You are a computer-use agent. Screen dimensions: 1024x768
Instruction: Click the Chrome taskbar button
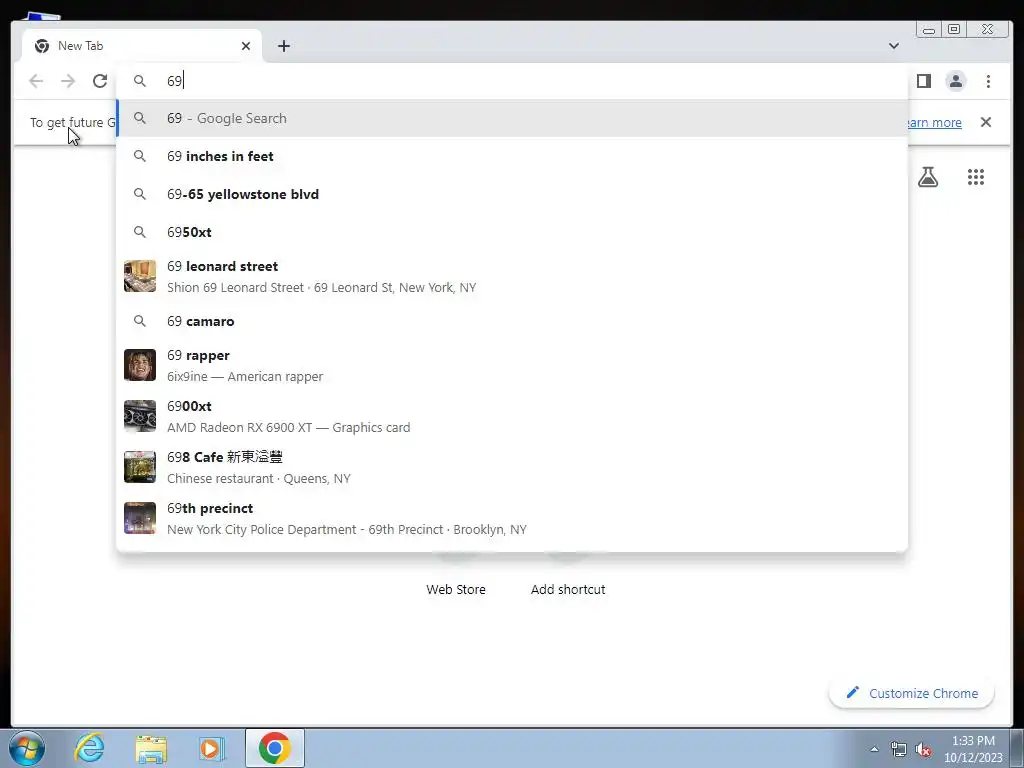275,748
